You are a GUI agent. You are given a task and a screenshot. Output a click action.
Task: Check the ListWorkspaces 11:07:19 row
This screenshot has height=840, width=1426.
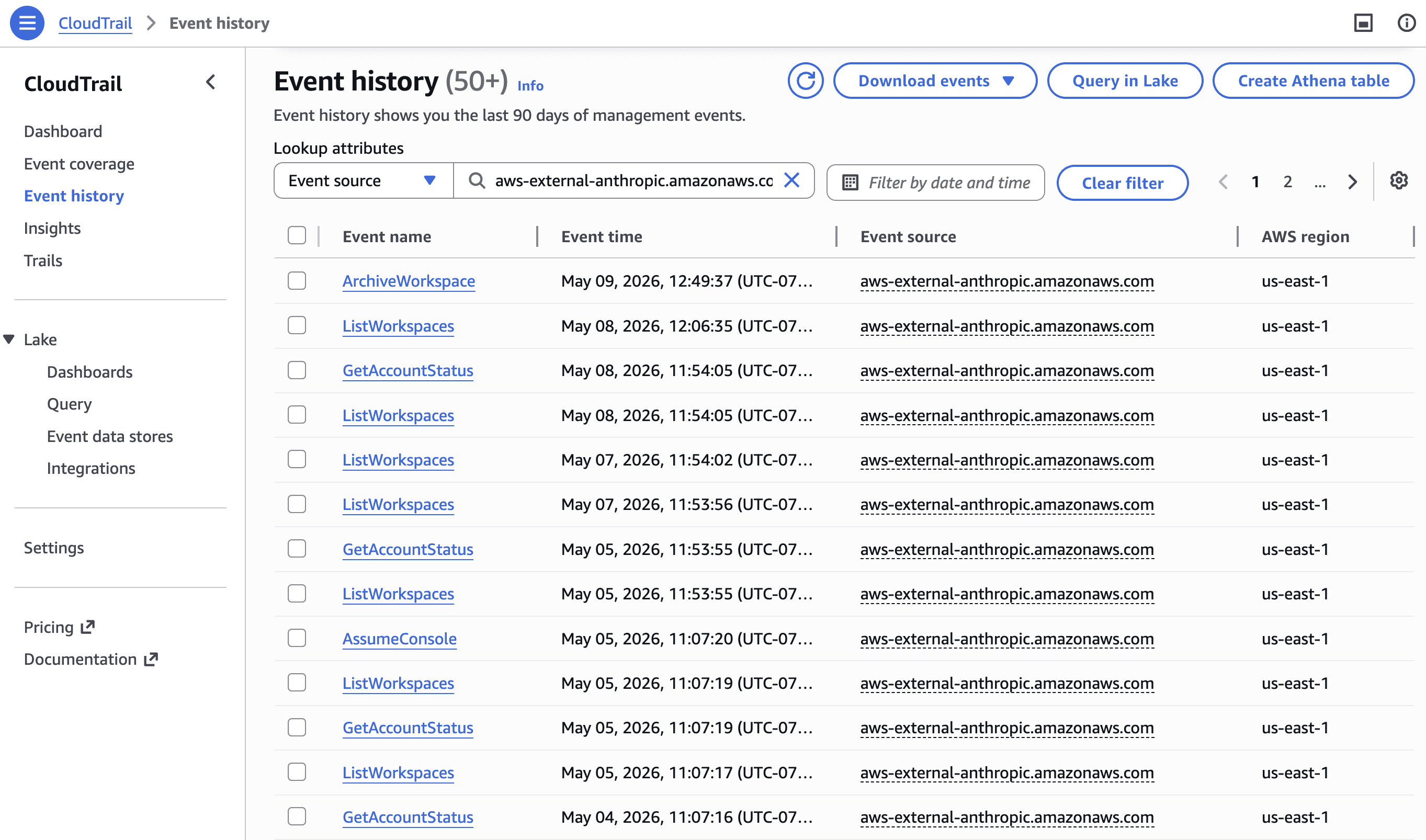coord(297,683)
